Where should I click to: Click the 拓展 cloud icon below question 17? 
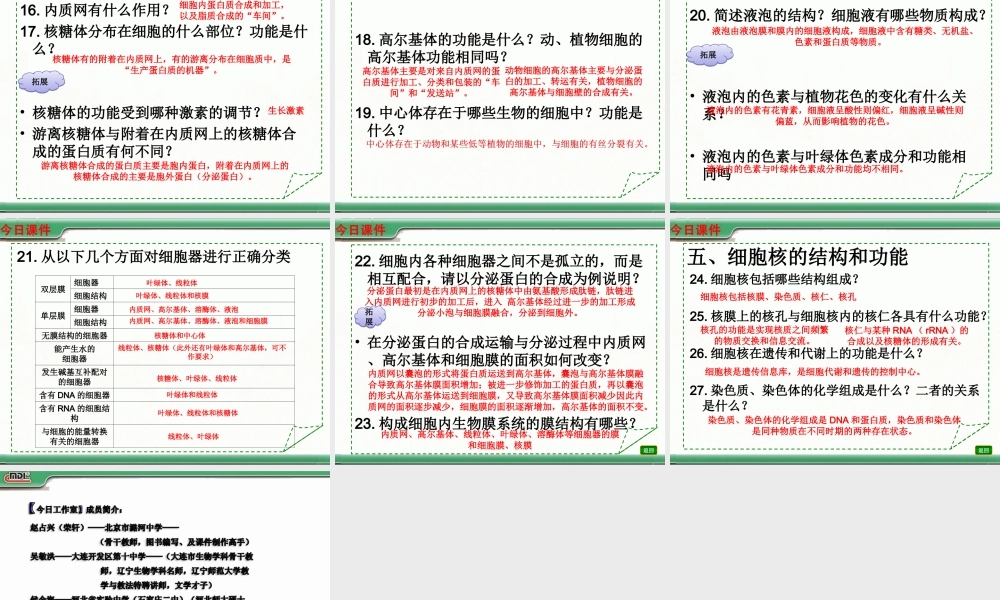tap(40, 81)
